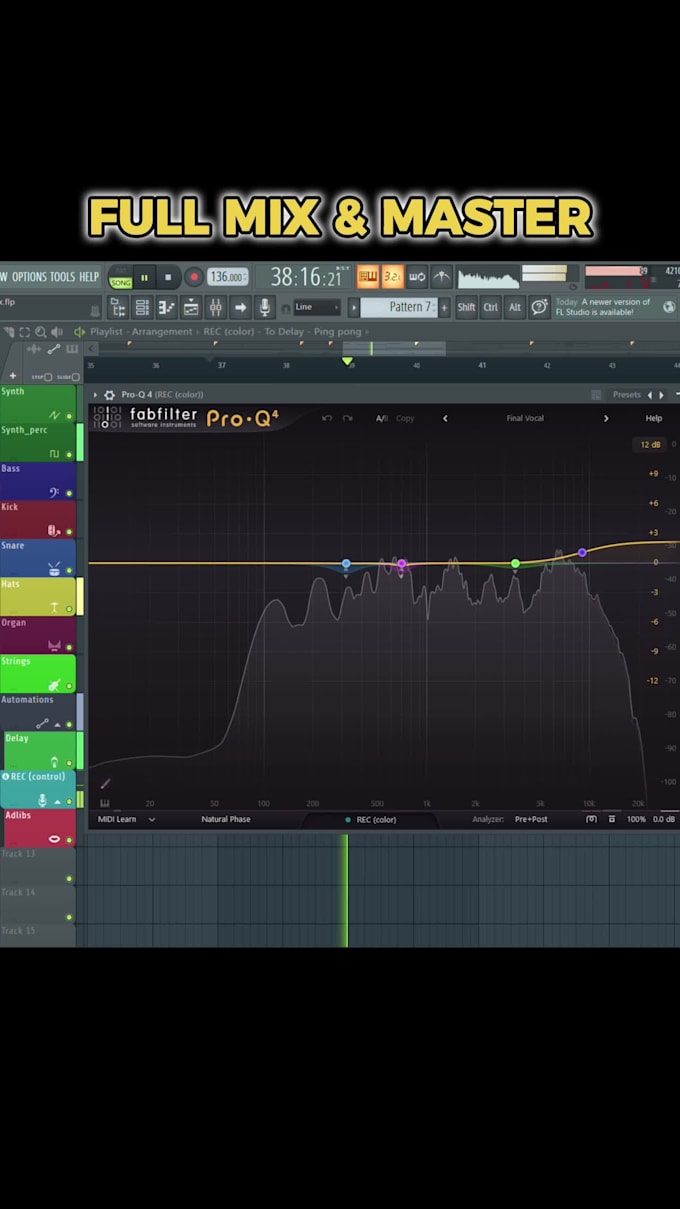Click the microphone recording icon in toolbar

click(265, 307)
